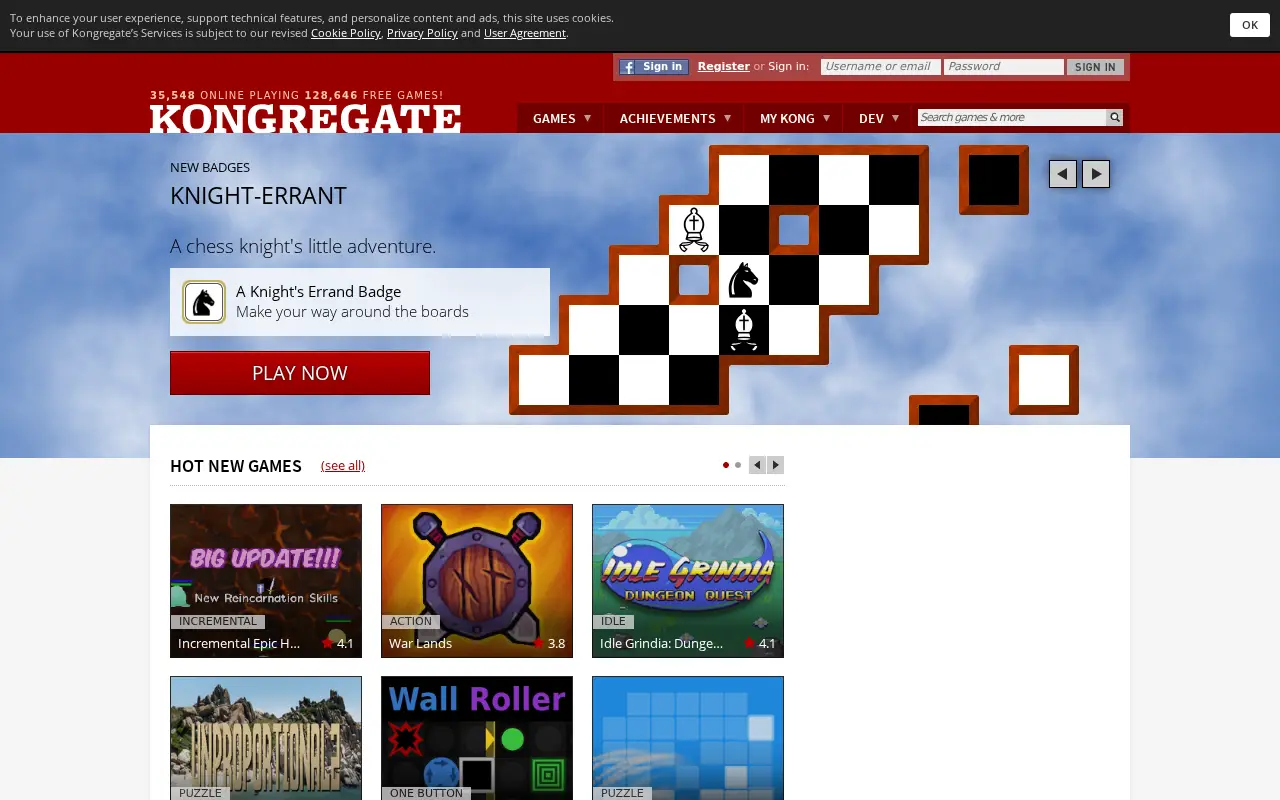This screenshot has height=800, width=1280.
Task: Click the IDLE category tag
Action: (613, 622)
